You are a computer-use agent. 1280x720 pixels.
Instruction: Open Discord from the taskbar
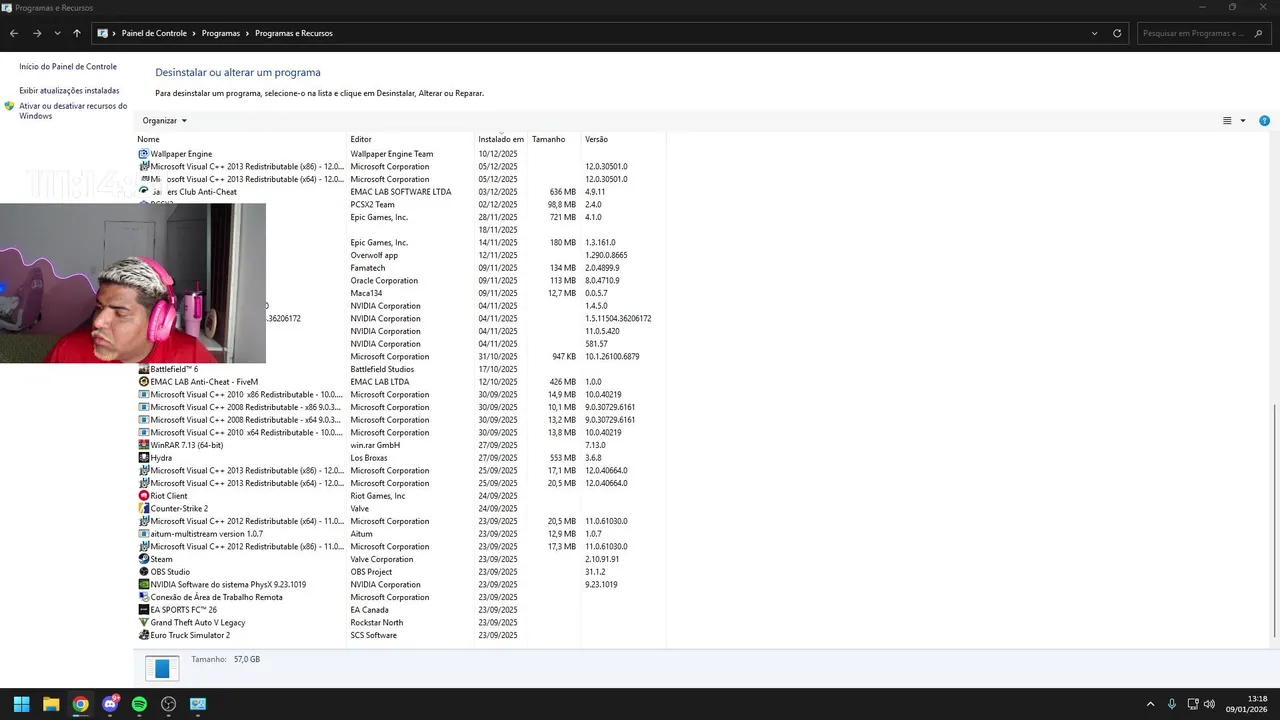pos(110,704)
